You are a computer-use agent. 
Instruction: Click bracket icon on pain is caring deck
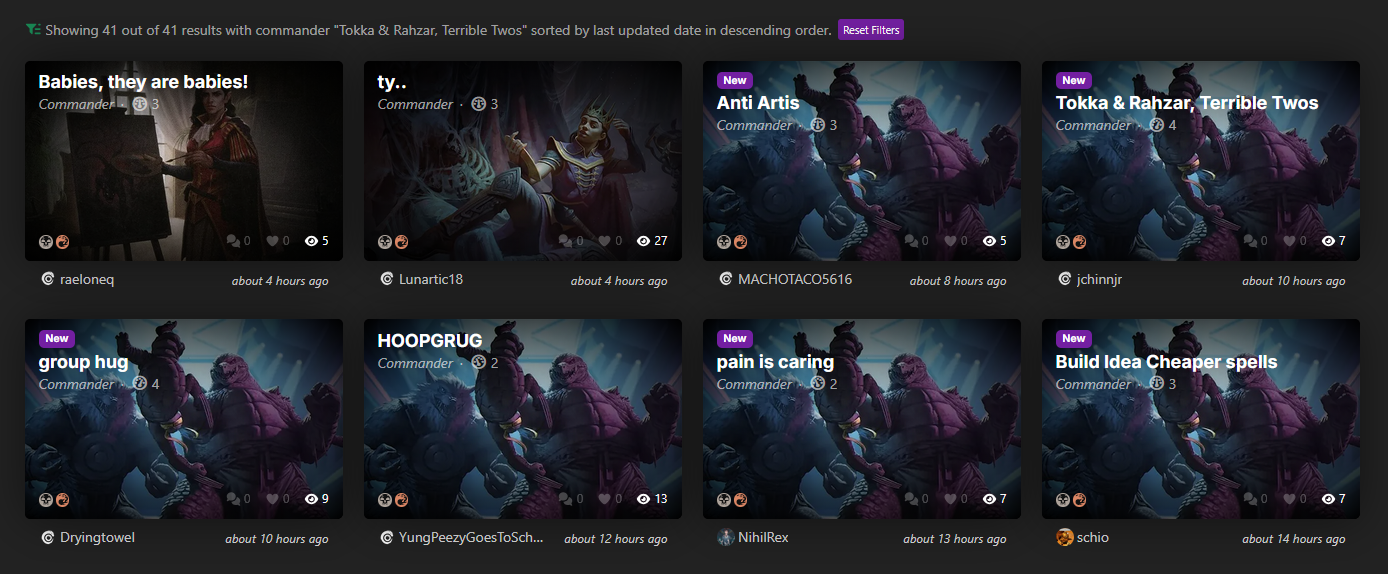pyautogui.click(x=818, y=384)
